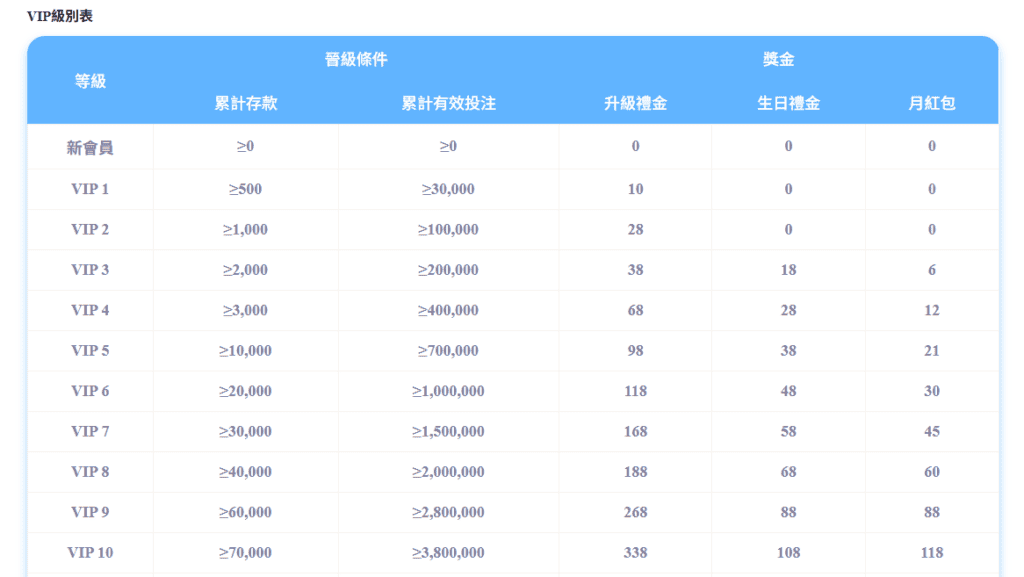The image size is (1024, 577).
Task: Click the ≥1,000,000 effective bet cell
Action: click(x=448, y=391)
